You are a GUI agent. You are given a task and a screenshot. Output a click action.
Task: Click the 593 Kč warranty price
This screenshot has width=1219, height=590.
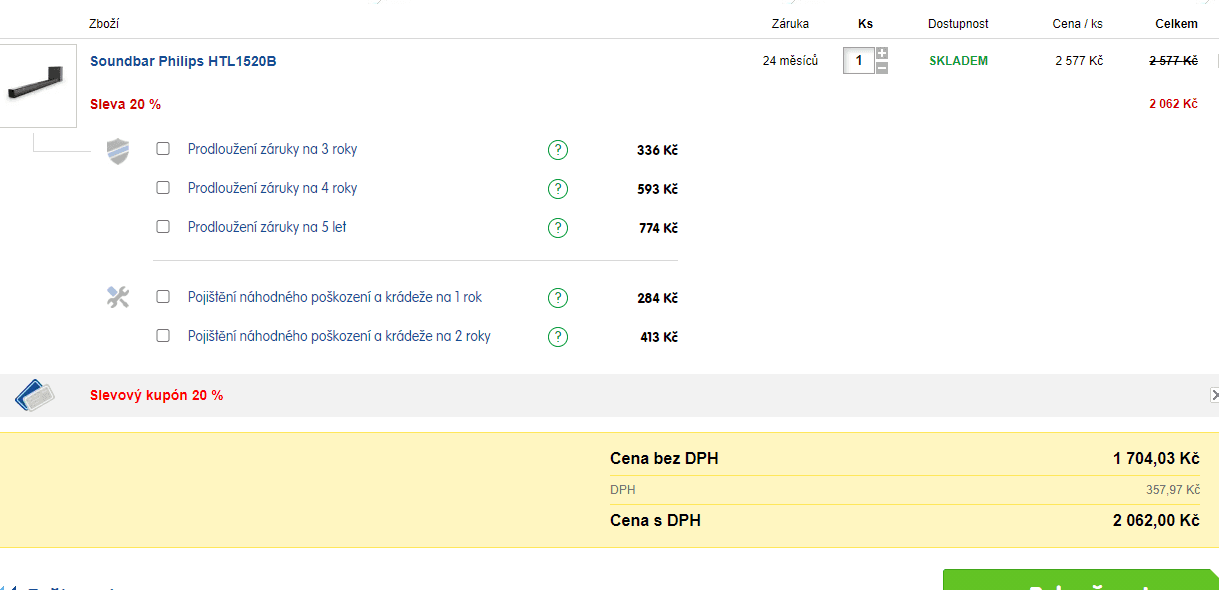pyautogui.click(x=657, y=190)
